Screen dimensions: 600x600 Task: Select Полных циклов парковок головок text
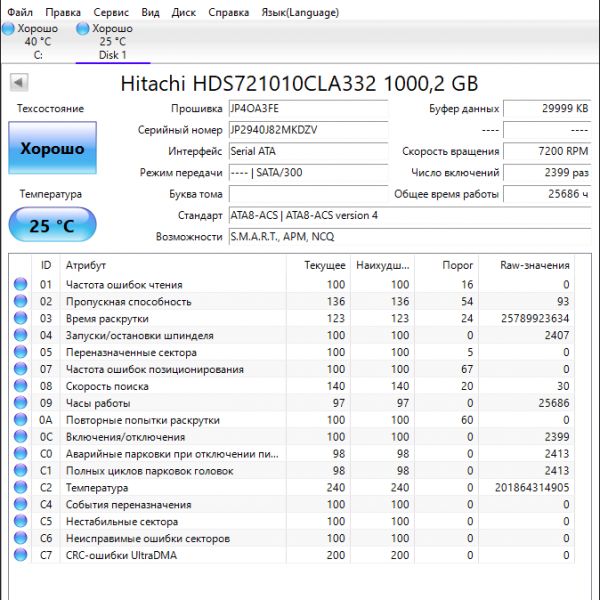(150, 471)
